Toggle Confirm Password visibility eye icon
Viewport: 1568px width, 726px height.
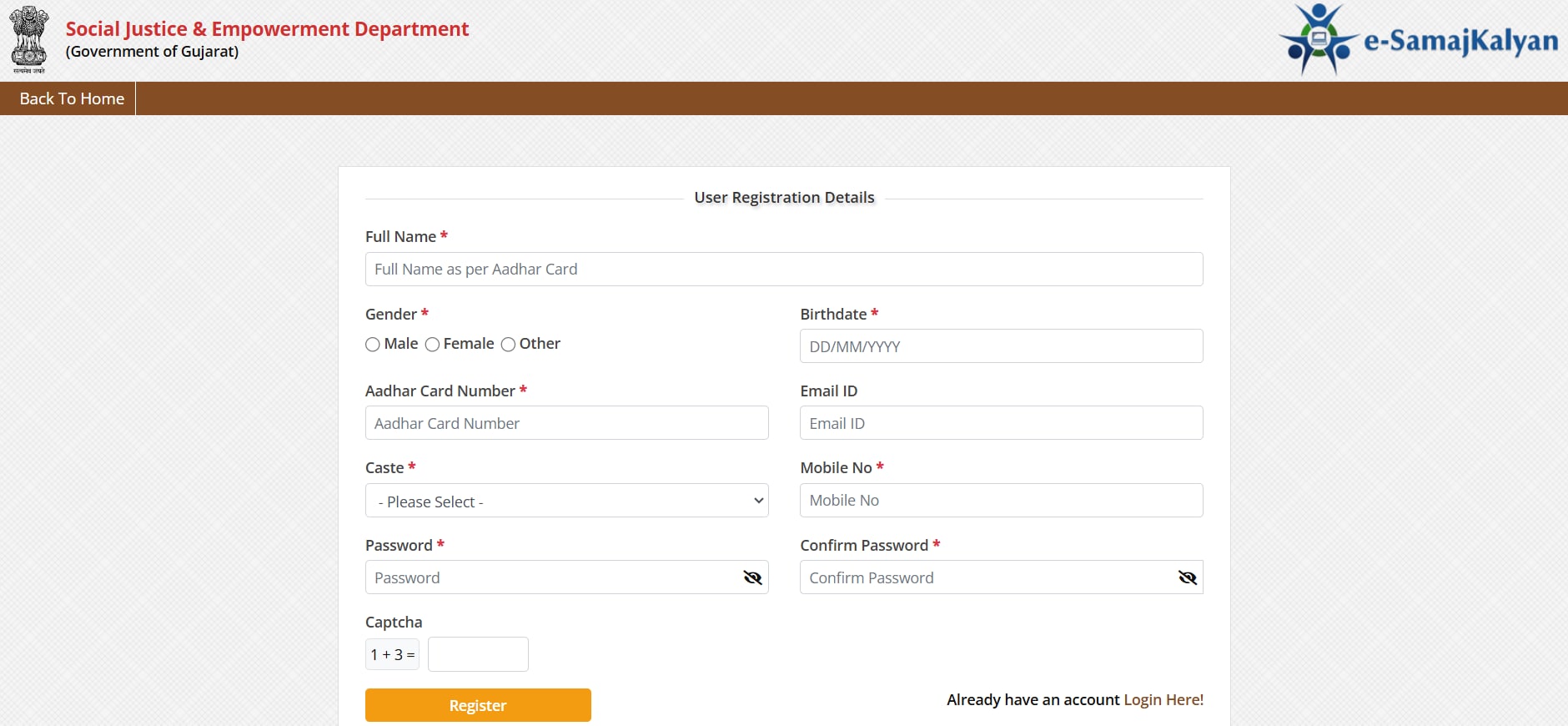1187,577
